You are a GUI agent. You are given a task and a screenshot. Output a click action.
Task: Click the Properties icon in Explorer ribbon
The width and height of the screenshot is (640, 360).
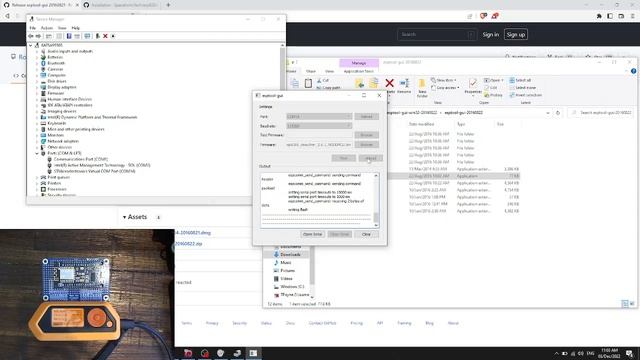473,83
